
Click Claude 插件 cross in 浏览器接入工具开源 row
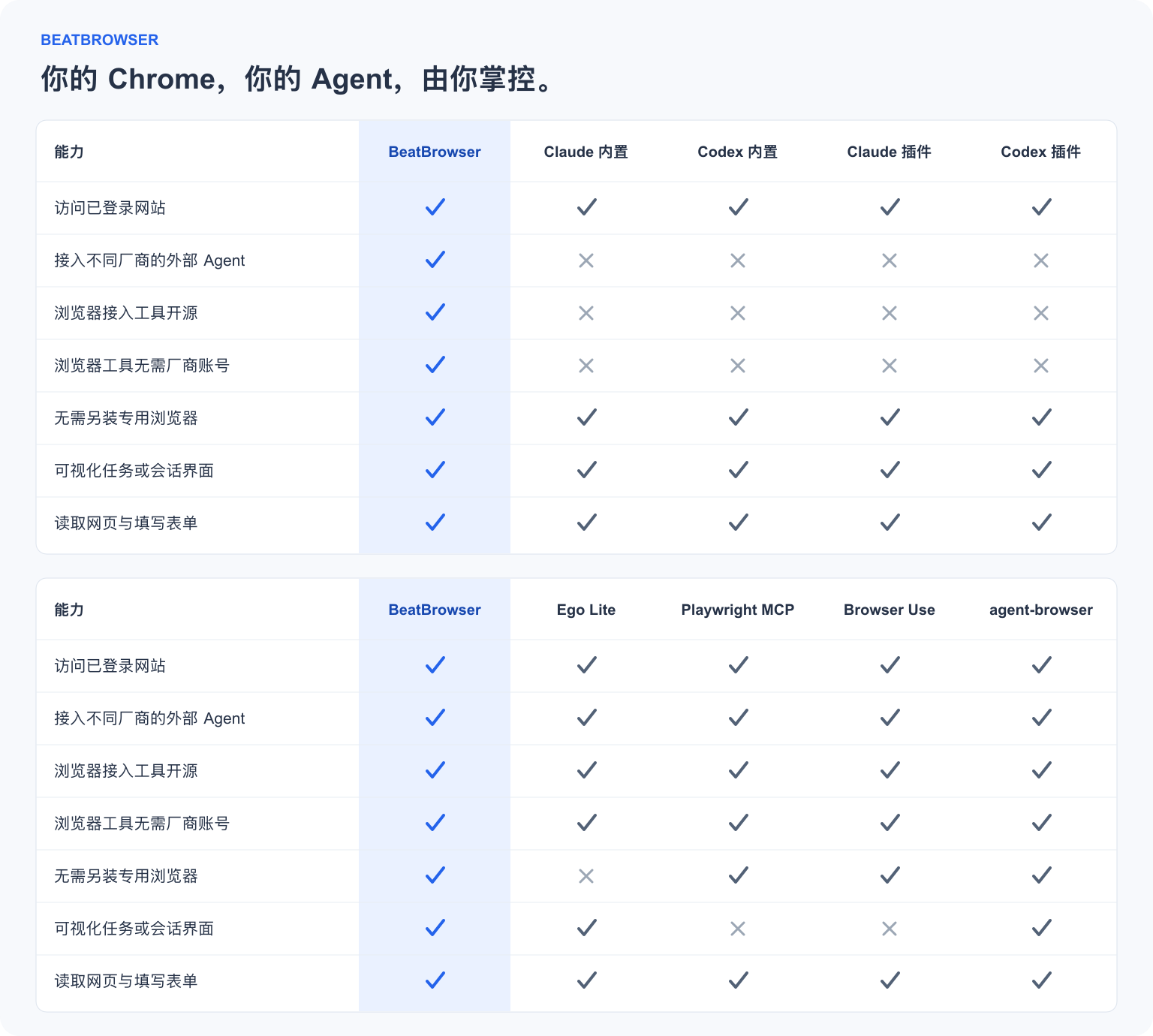coord(890,313)
